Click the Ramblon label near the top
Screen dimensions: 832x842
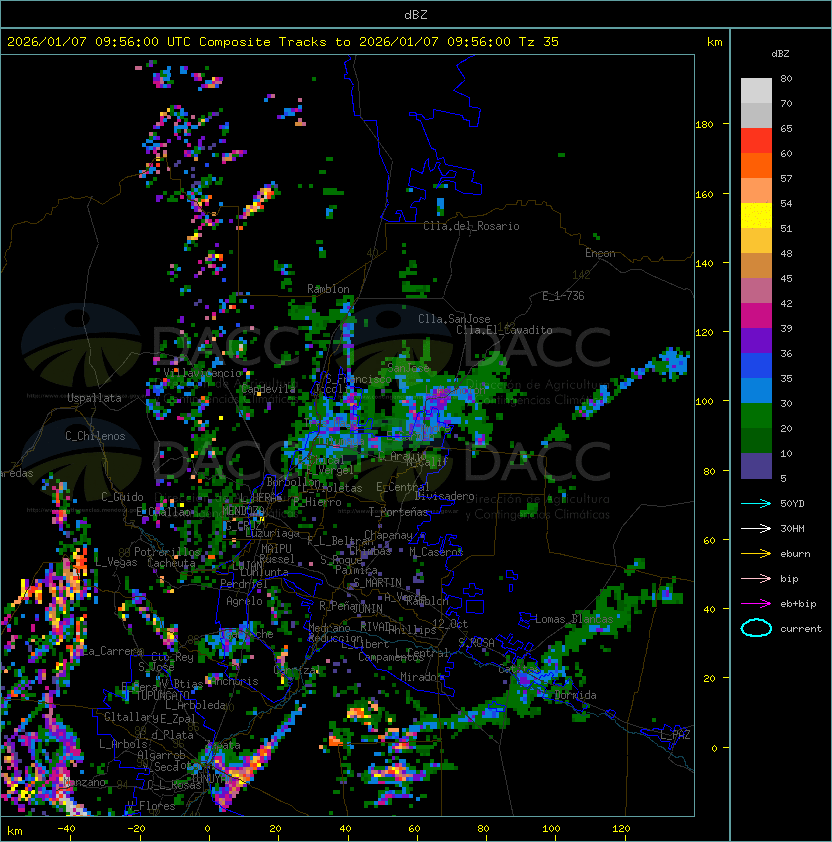(328, 289)
